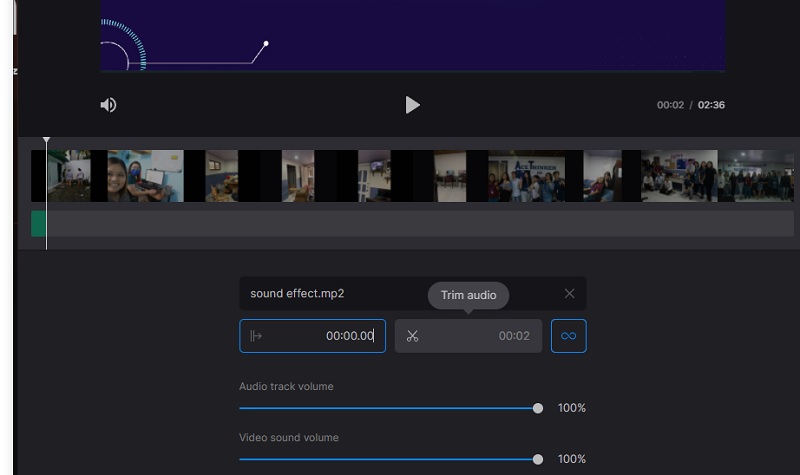This screenshot has height=475, width=800.
Task: Click the 00:00.00 audio start time field
Action: click(x=349, y=336)
